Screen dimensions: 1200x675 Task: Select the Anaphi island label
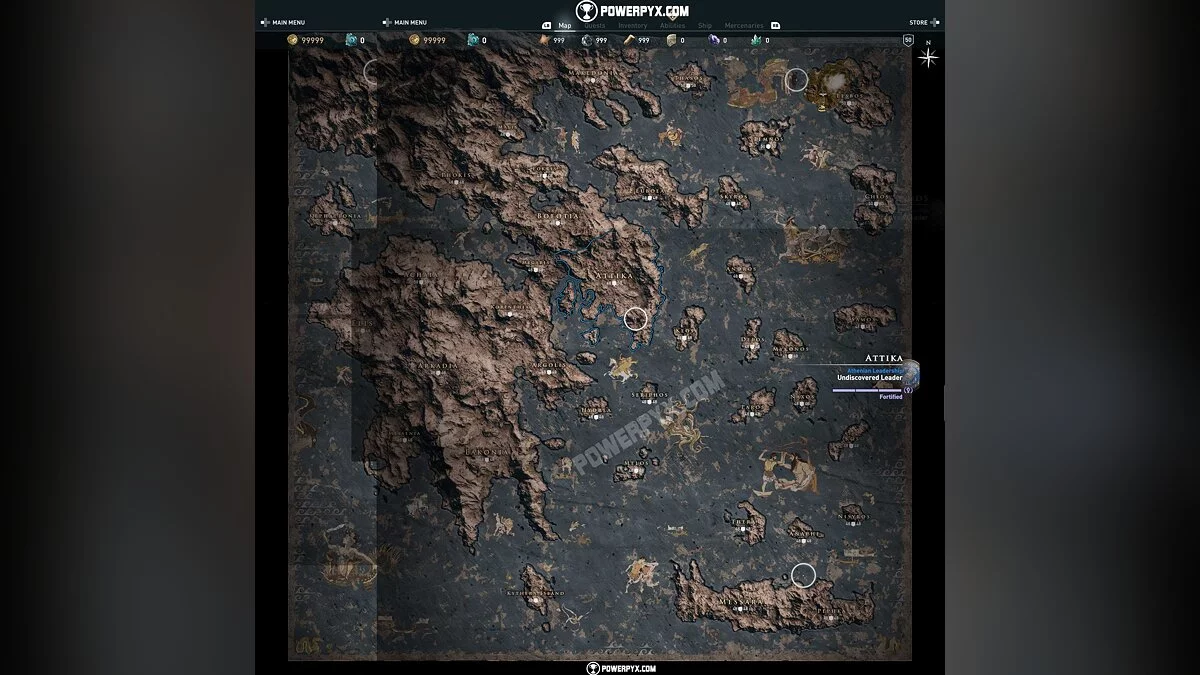pos(804,535)
